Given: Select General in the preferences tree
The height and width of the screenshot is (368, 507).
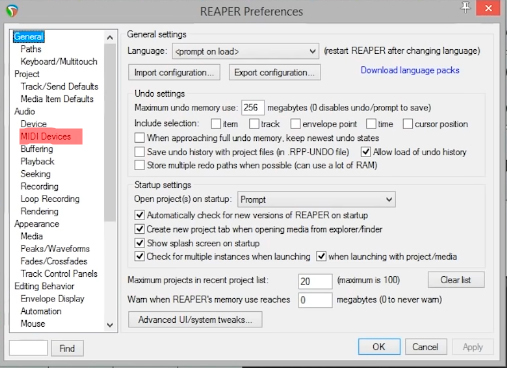Looking at the screenshot, I should [29, 37].
